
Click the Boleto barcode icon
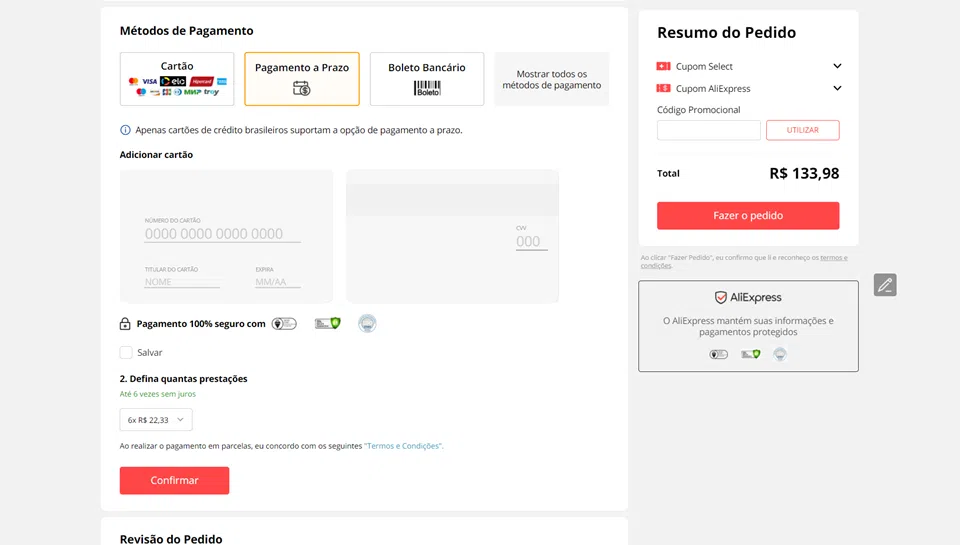(427, 88)
